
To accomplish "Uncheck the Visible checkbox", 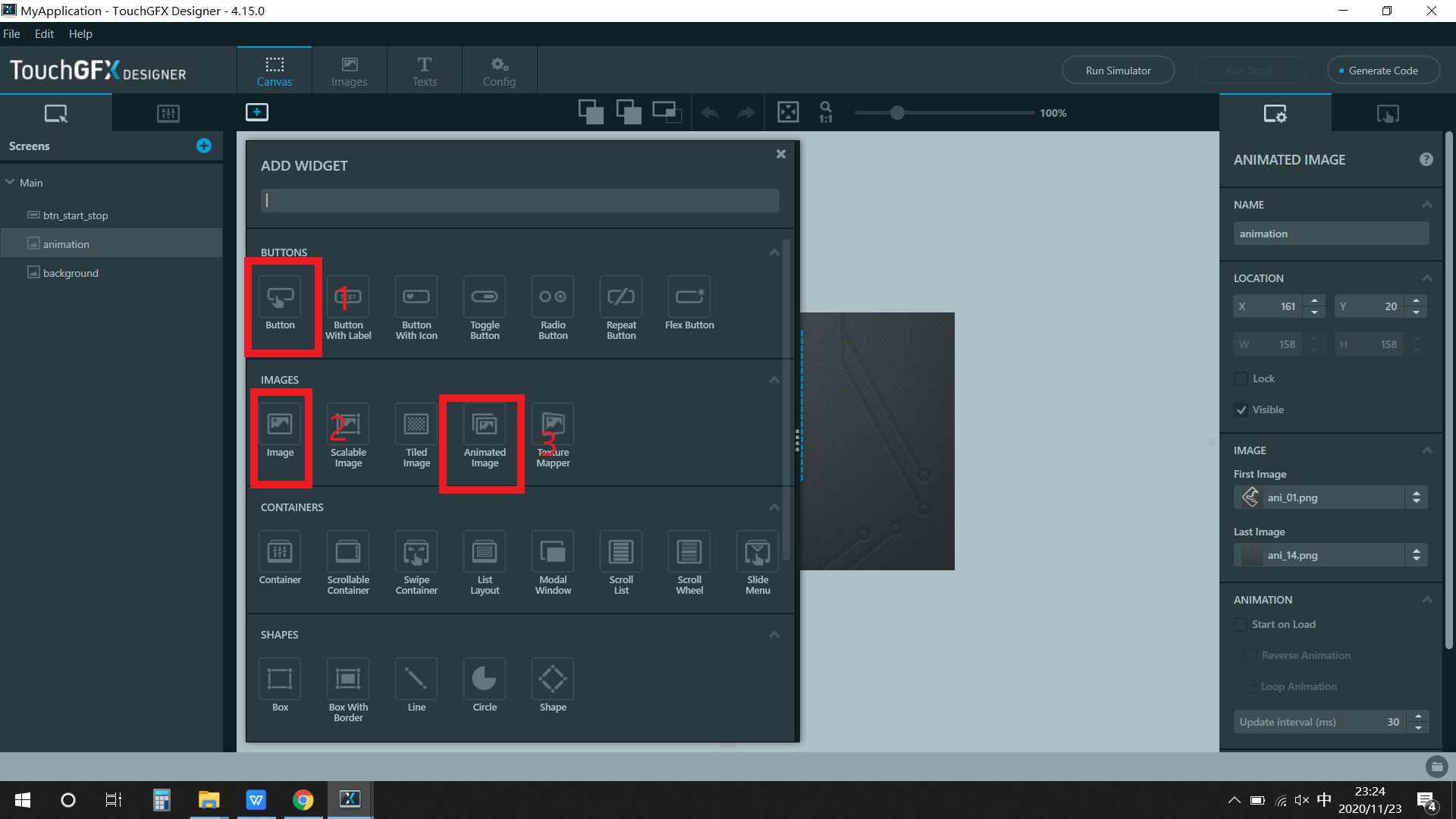I will [1242, 409].
